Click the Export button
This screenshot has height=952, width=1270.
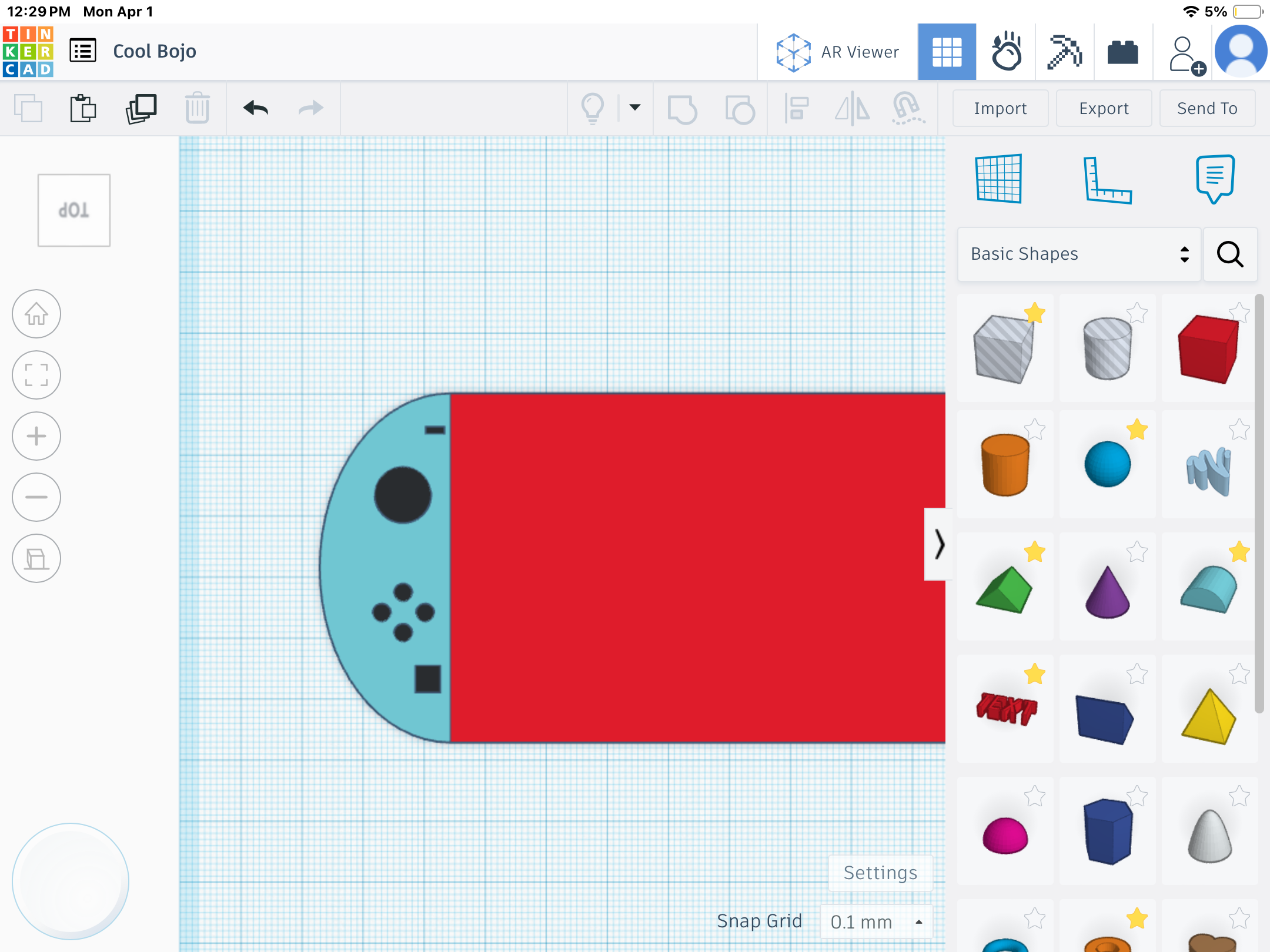click(x=1104, y=108)
